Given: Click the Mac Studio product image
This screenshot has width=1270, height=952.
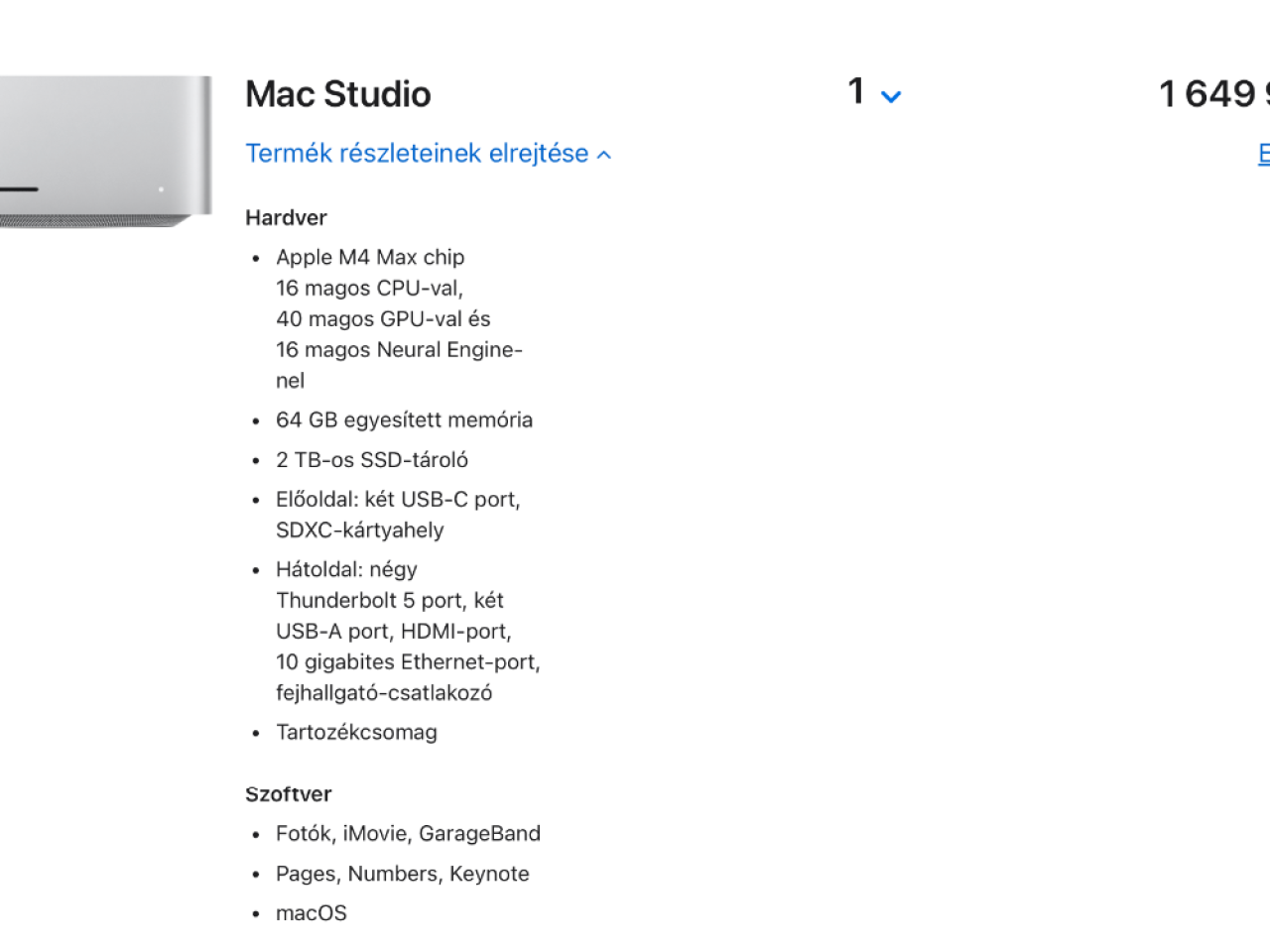Looking at the screenshot, I should [105, 151].
